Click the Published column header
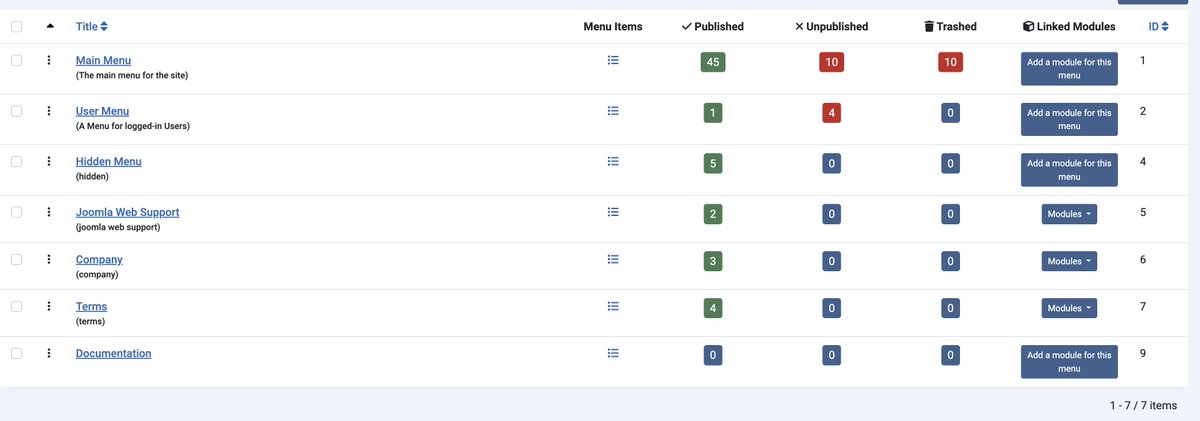Viewport: 1200px width, 421px height. click(713, 27)
